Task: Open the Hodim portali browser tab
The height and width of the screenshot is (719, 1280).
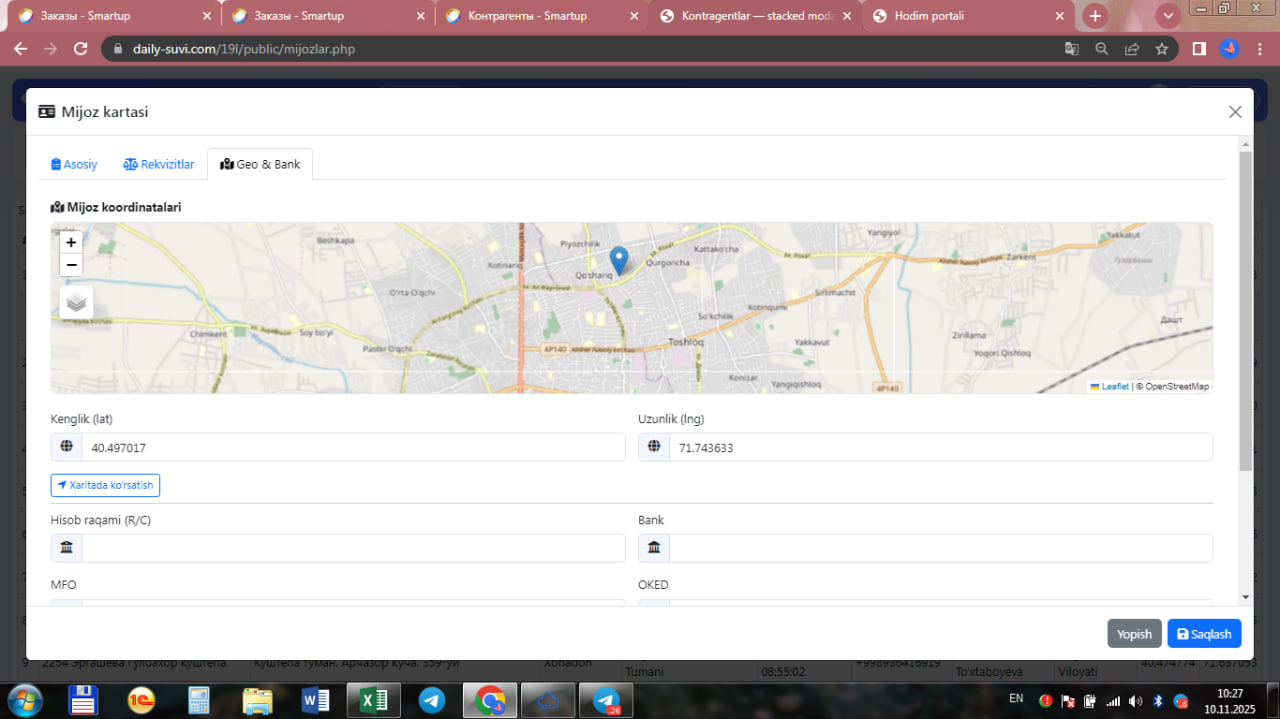Action: 928,16
